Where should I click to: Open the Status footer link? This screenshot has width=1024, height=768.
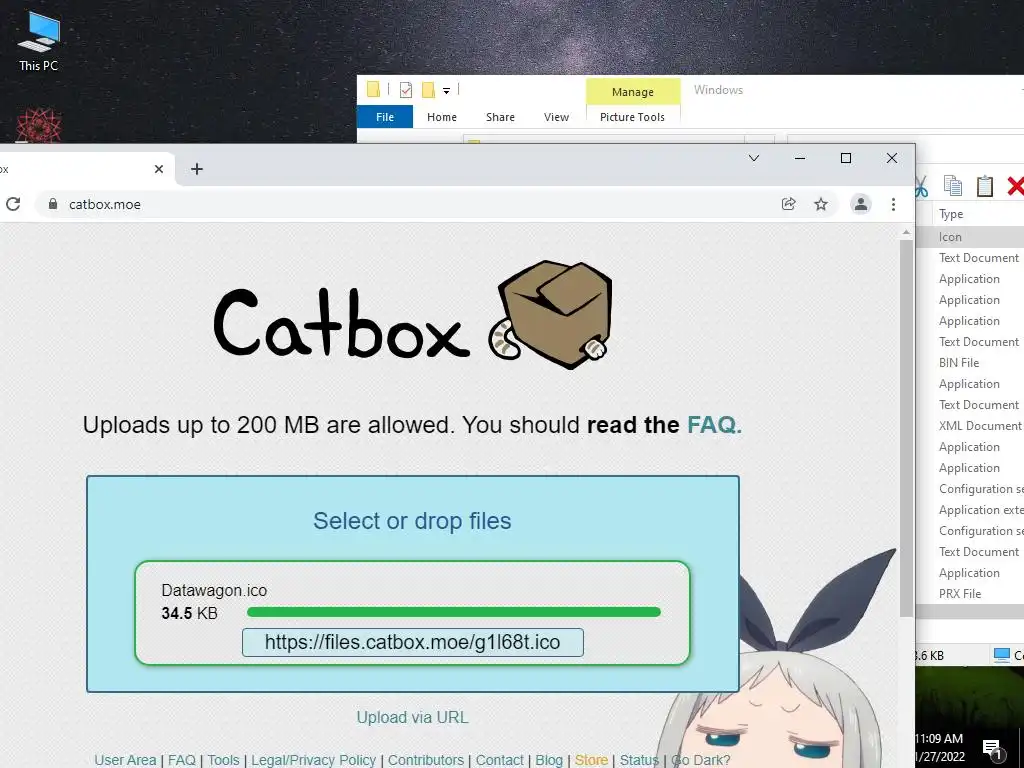pyautogui.click(x=639, y=760)
